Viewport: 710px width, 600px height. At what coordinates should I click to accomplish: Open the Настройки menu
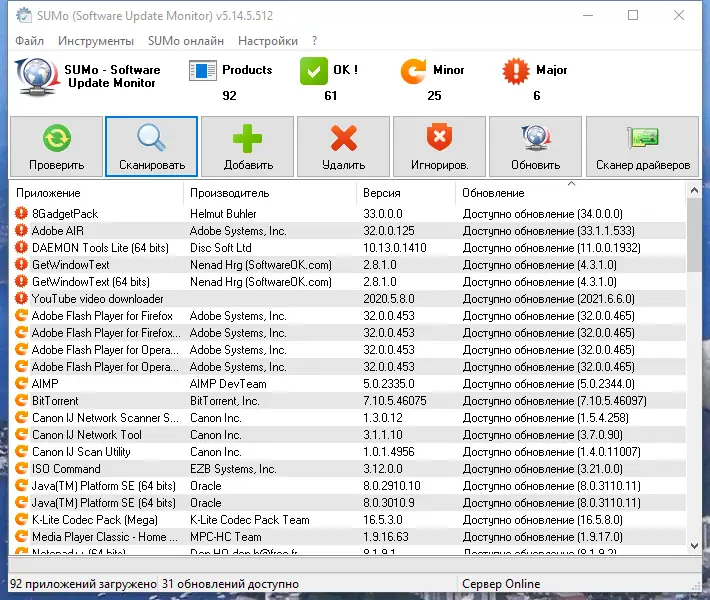coord(268,41)
